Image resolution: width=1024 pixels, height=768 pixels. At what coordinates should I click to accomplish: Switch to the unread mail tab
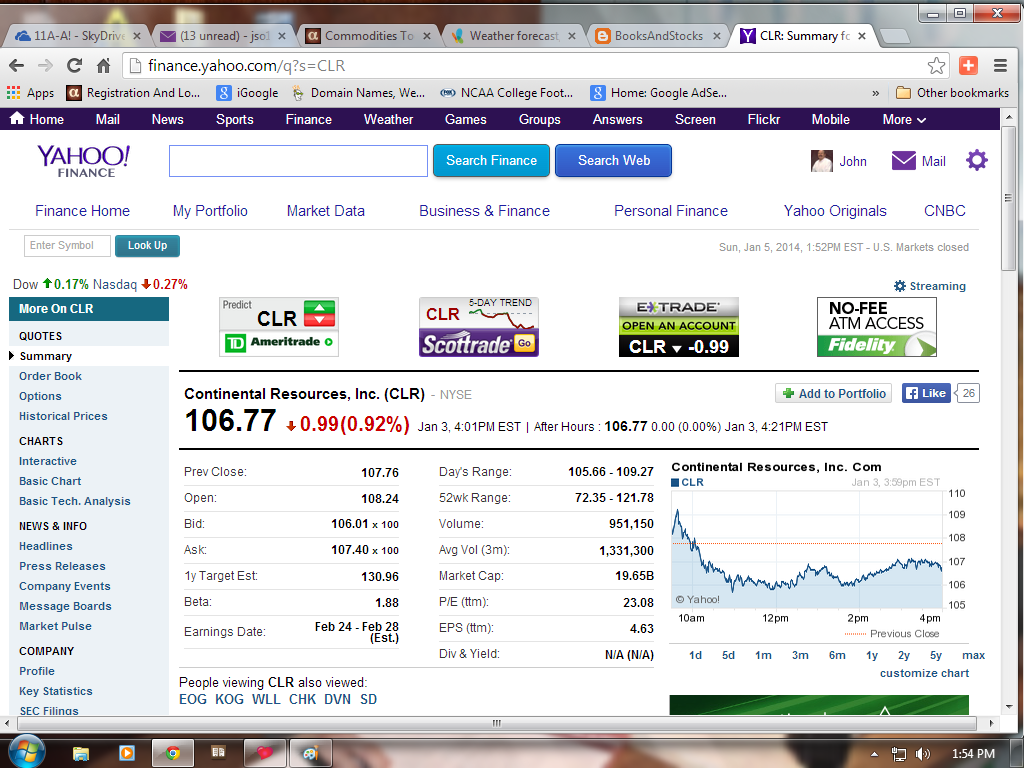pos(223,36)
